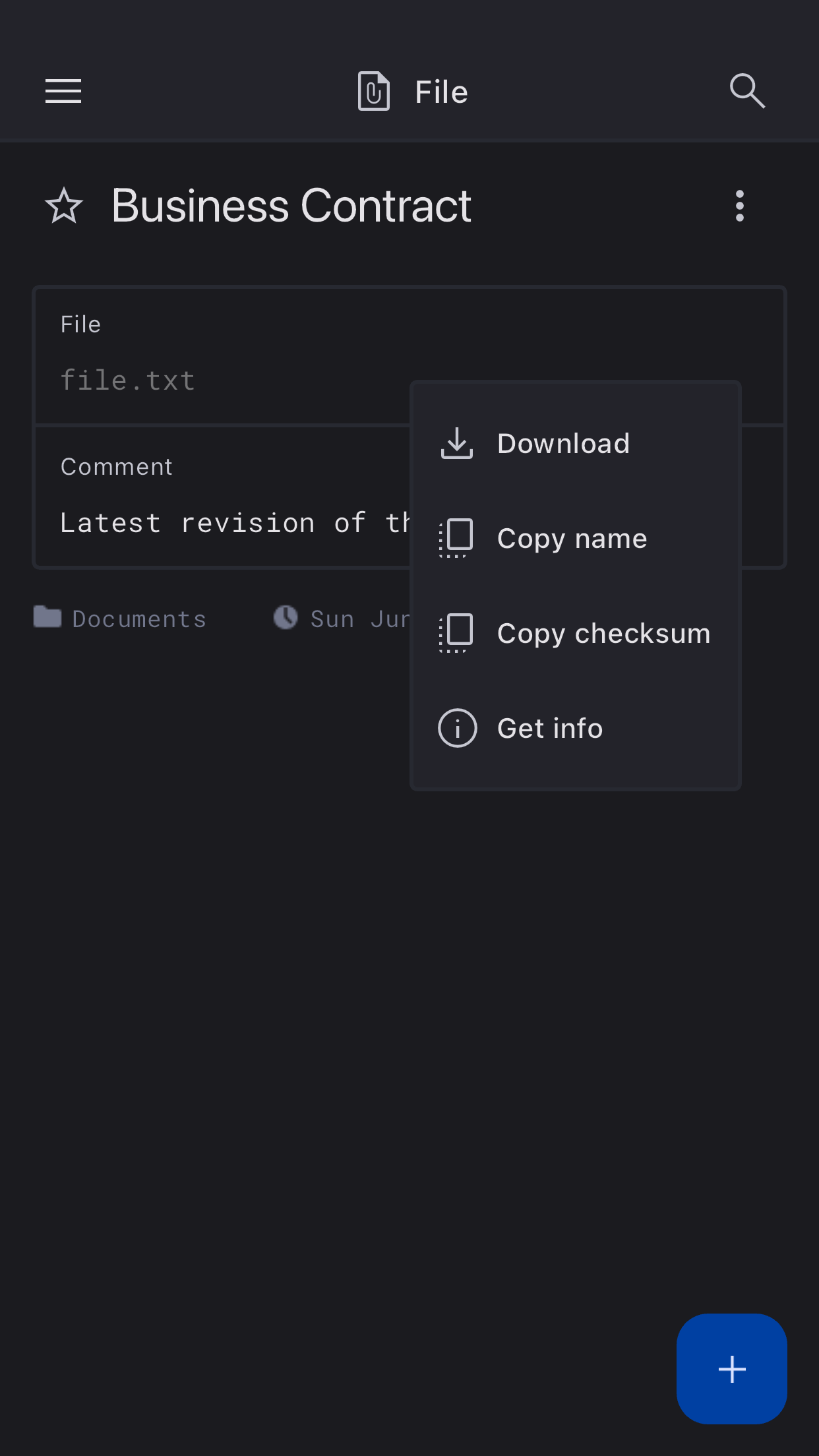The image size is (819, 1456).
Task: Open the hamburger navigation menu
Action: coord(63,91)
